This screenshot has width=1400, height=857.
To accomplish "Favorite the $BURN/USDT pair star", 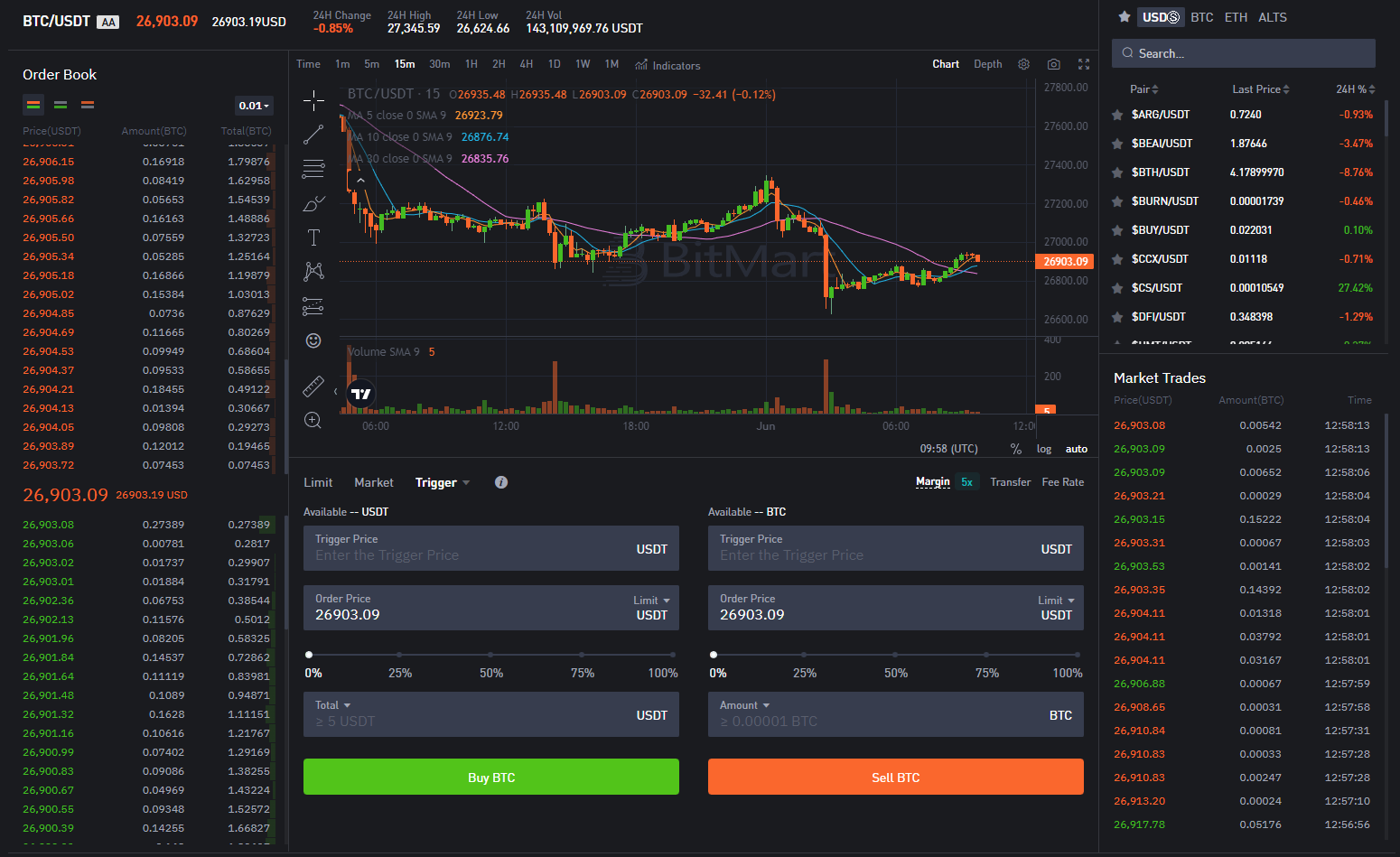I will (x=1117, y=201).
